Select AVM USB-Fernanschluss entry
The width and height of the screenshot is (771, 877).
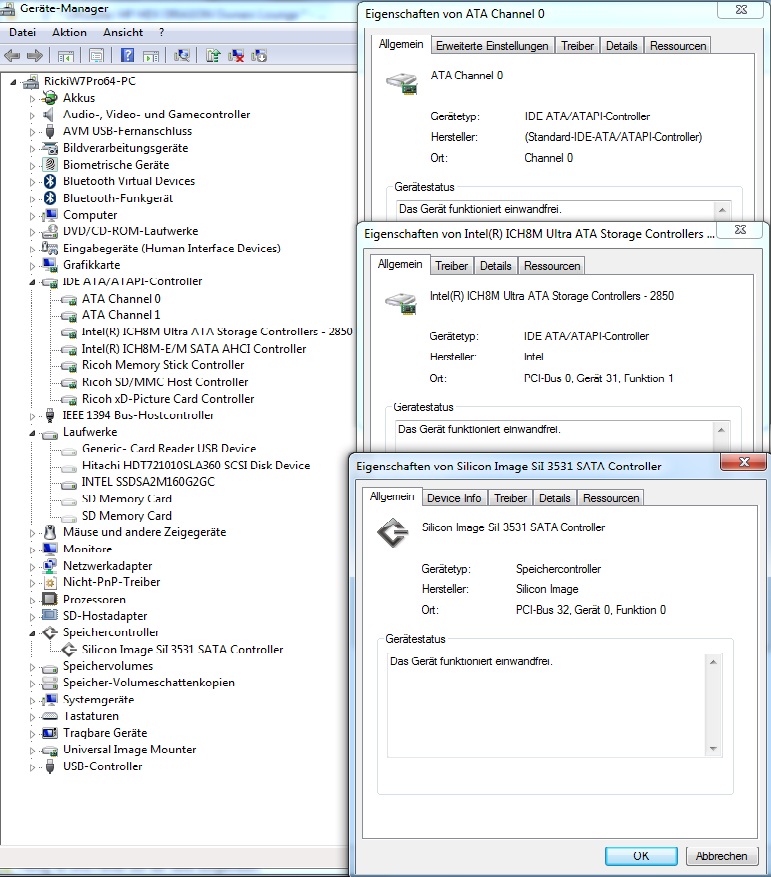pos(127,131)
